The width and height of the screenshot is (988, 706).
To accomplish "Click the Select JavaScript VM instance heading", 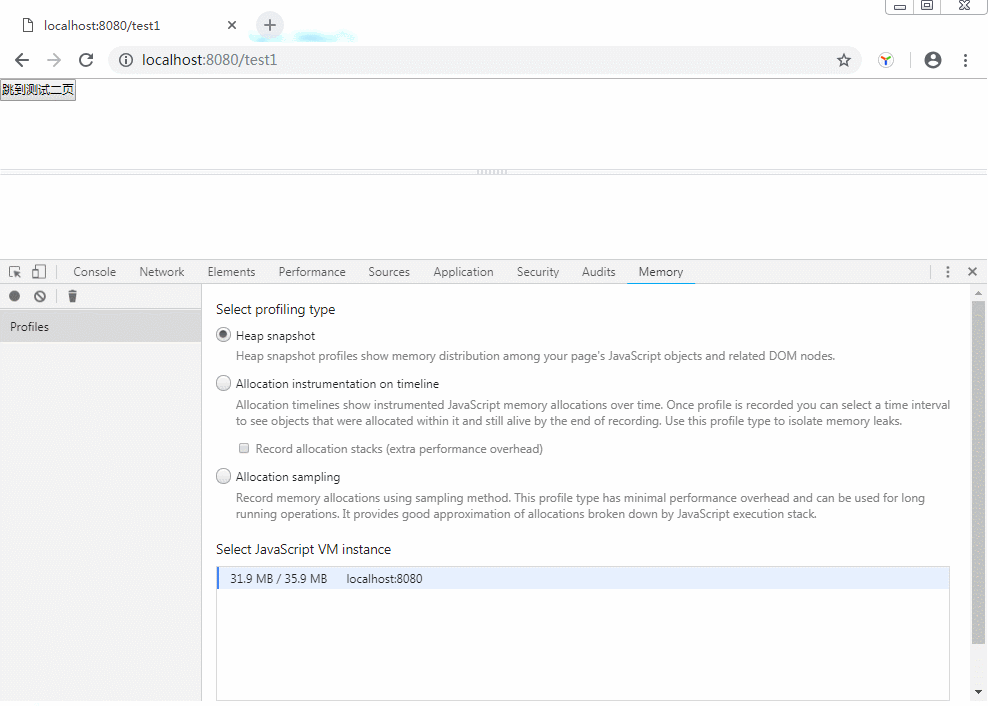I will pos(303,549).
